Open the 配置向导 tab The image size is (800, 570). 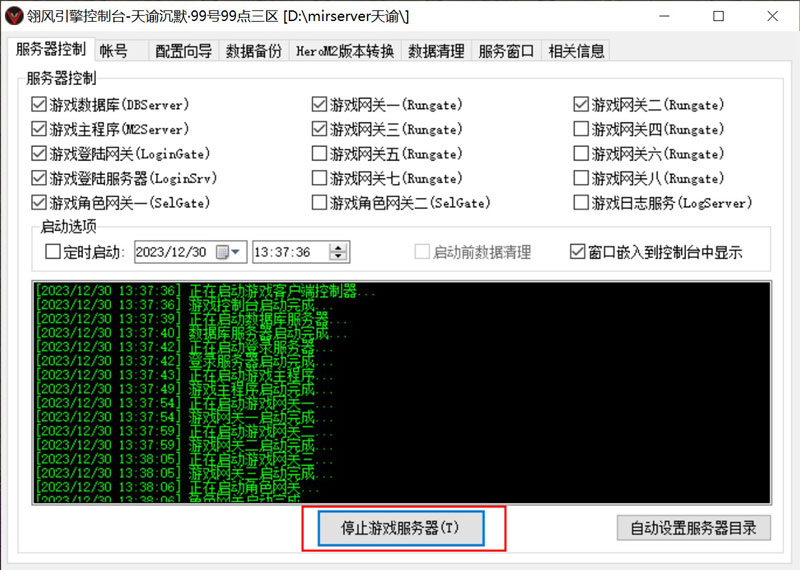[x=183, y=51]
